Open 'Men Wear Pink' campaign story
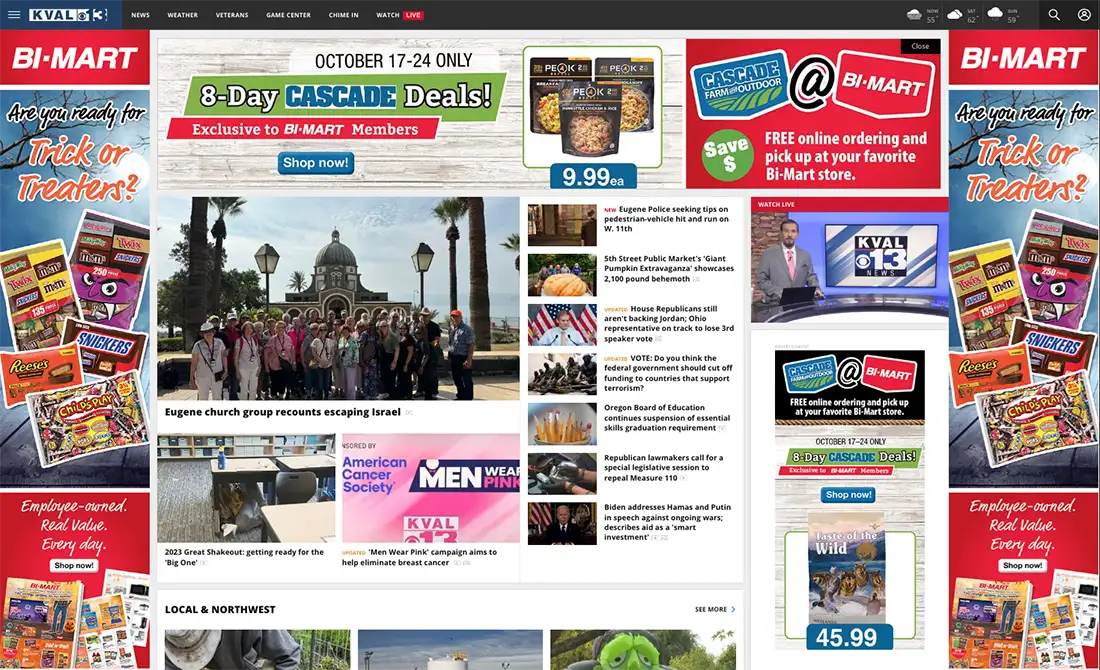 click(x=420, y=557)
